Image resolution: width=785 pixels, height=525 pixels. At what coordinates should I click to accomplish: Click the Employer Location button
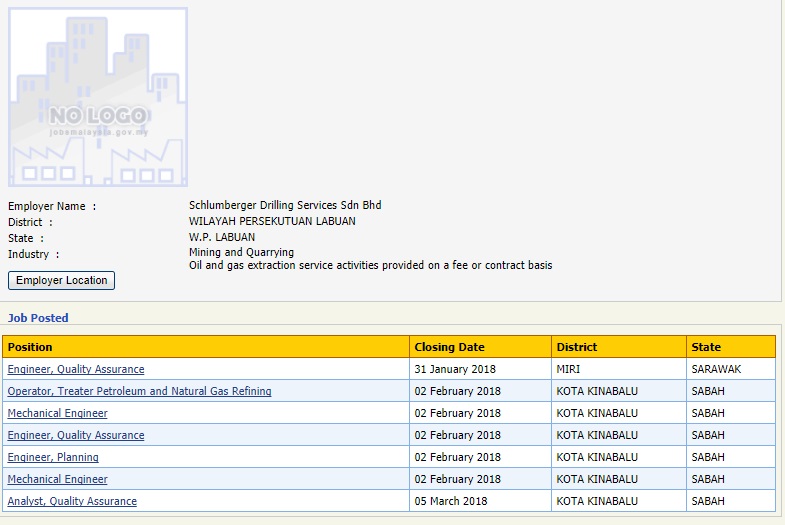pyautogui.click(x=61, y=280)
